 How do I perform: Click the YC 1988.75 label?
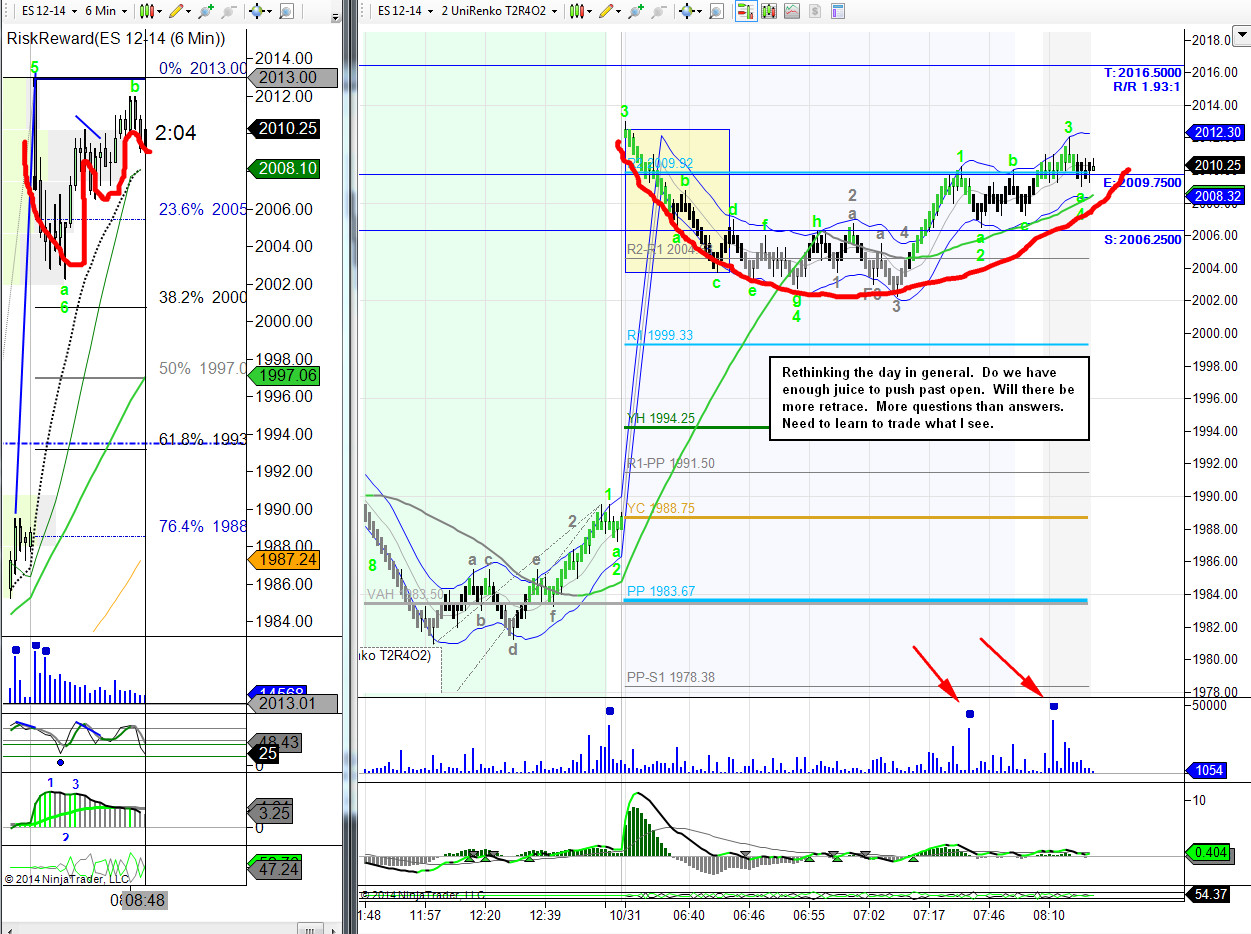pyautogui.click(x=660, y=508)
